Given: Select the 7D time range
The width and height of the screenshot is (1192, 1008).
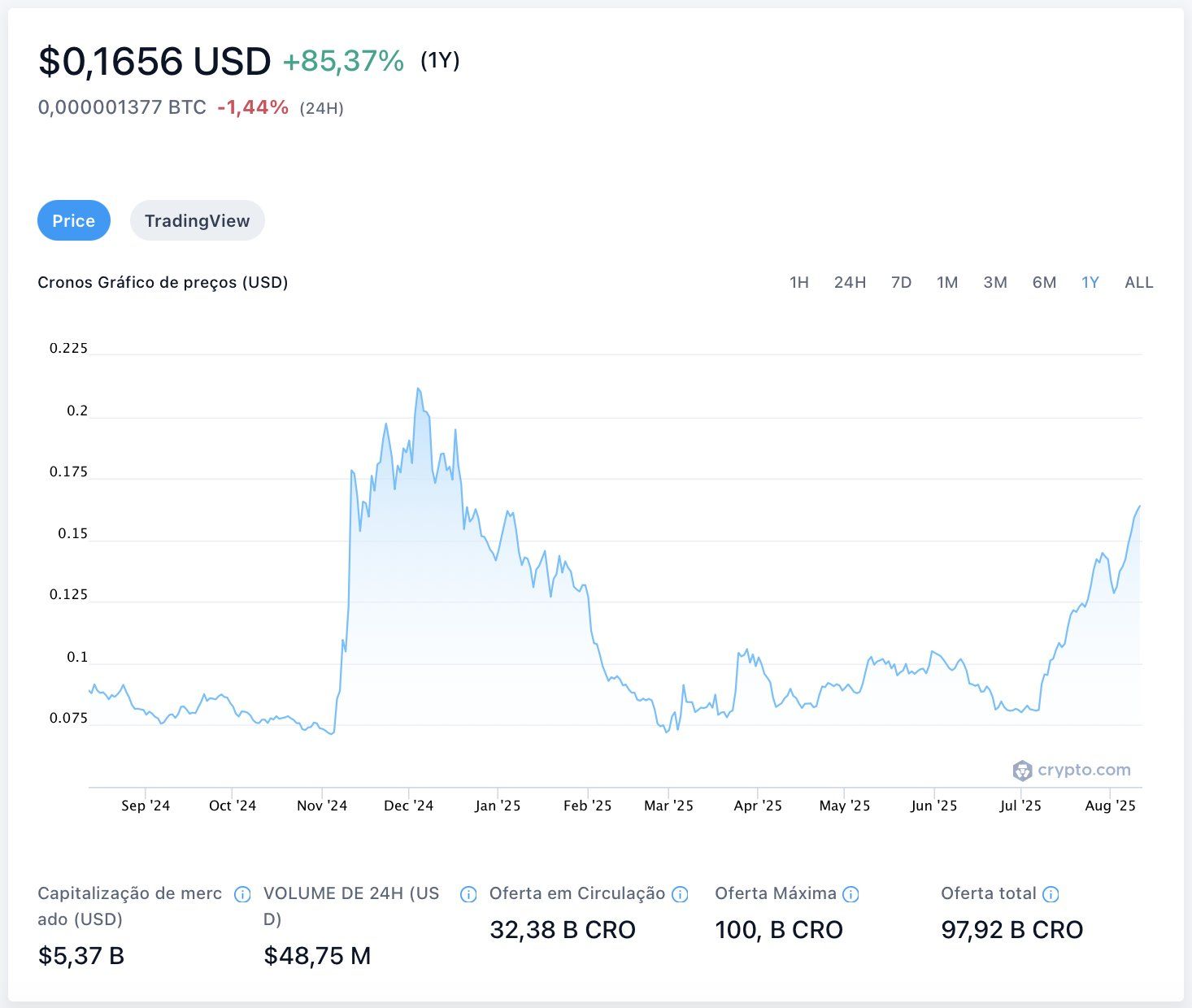Looking at the screenshot, I should click(x=901, y=282).
